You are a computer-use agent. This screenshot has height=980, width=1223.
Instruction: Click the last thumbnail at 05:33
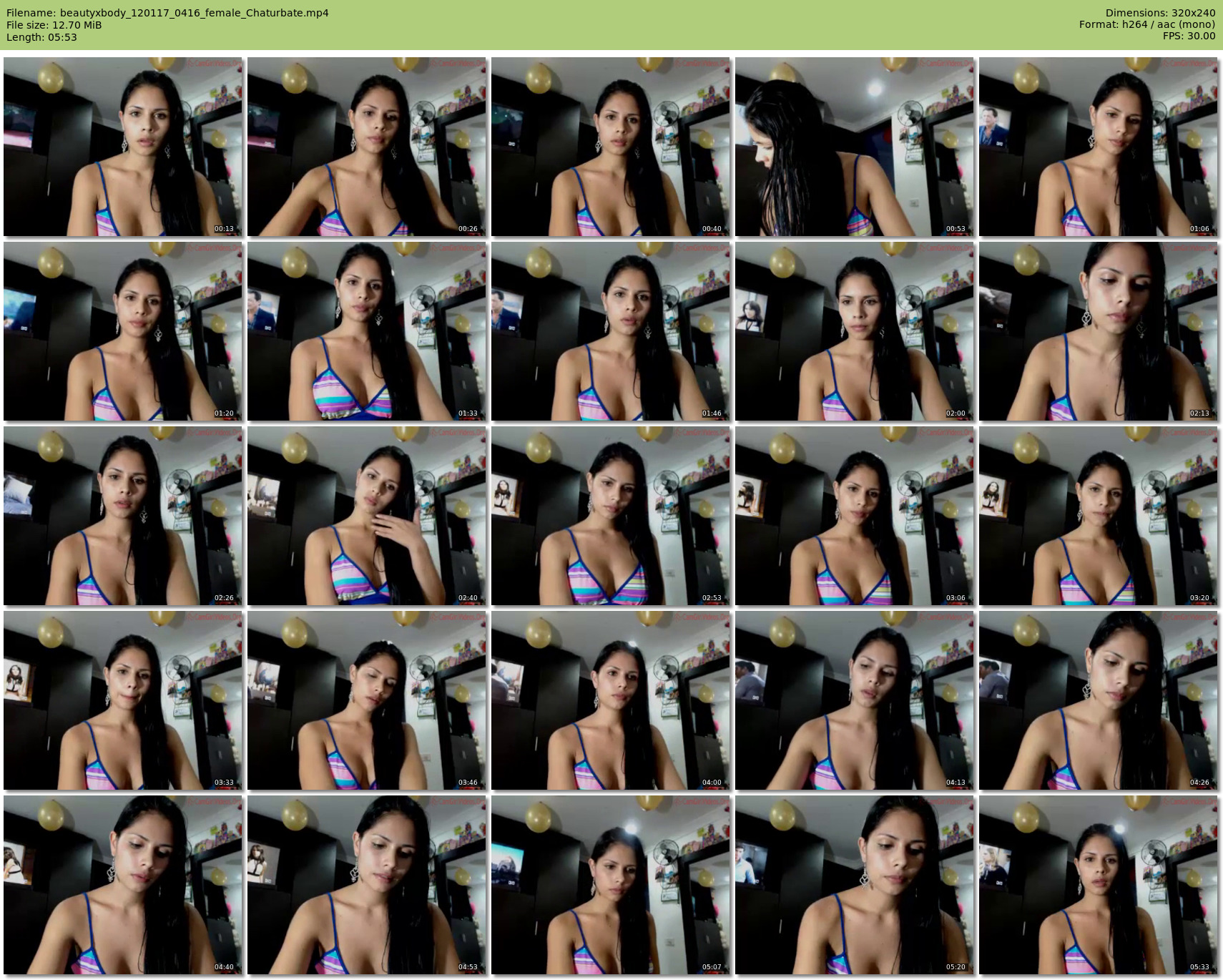pyautogui.click(x=1099, y=885)
